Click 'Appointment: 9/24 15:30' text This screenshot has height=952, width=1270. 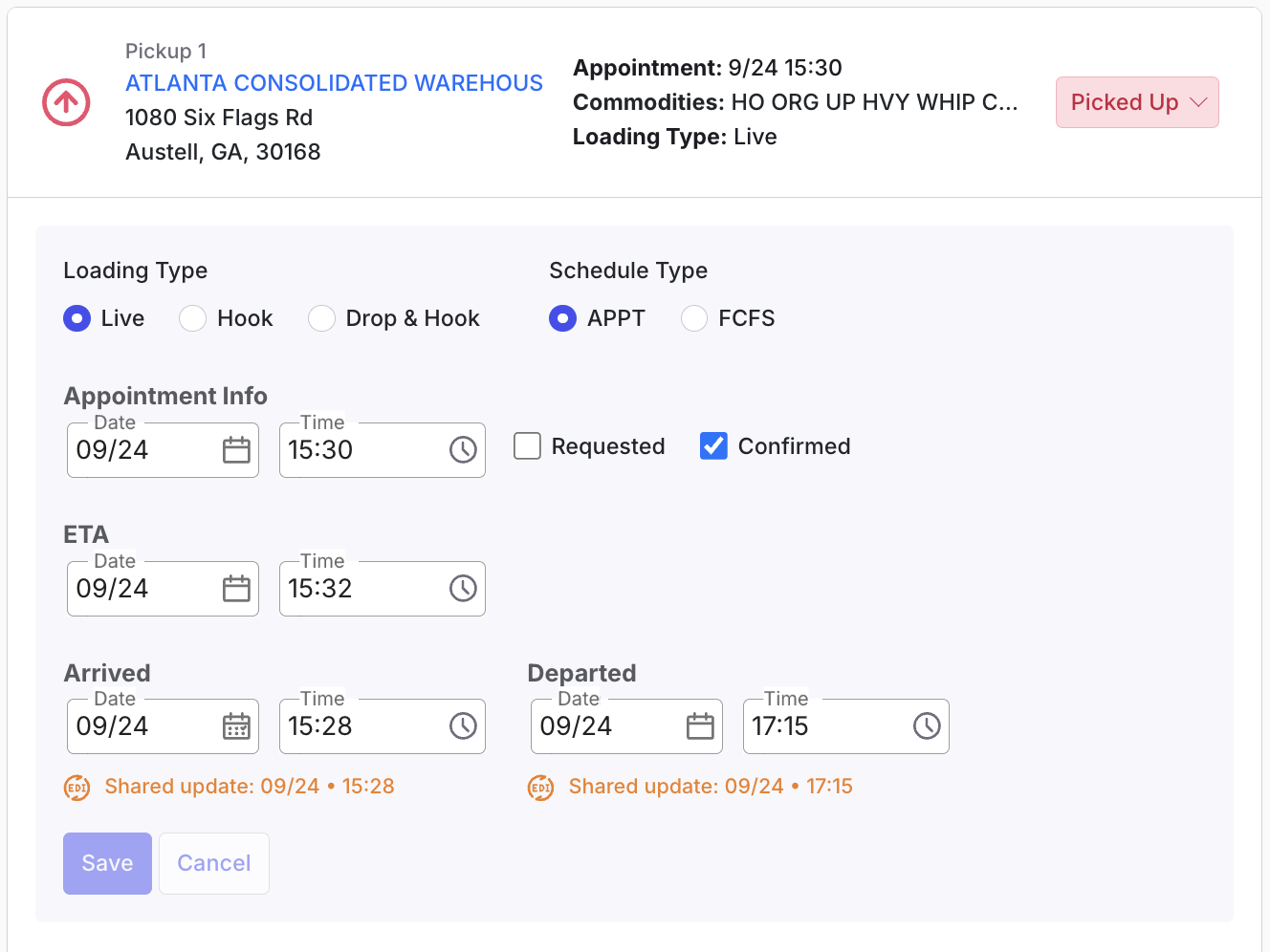click(708, 68)
